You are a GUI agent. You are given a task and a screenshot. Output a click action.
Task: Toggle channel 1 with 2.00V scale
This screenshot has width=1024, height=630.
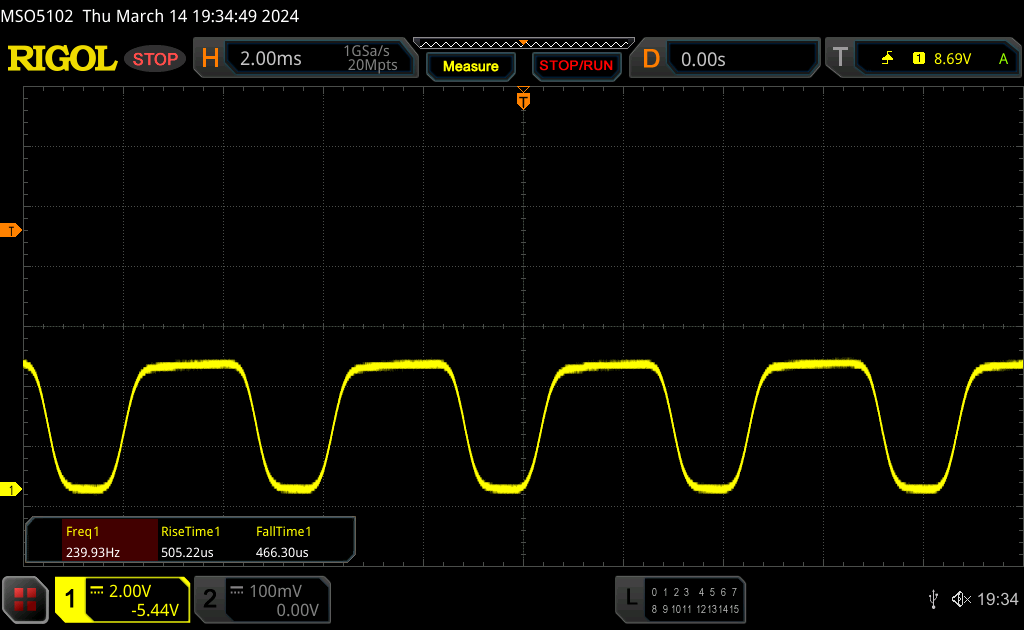(122, 599)
